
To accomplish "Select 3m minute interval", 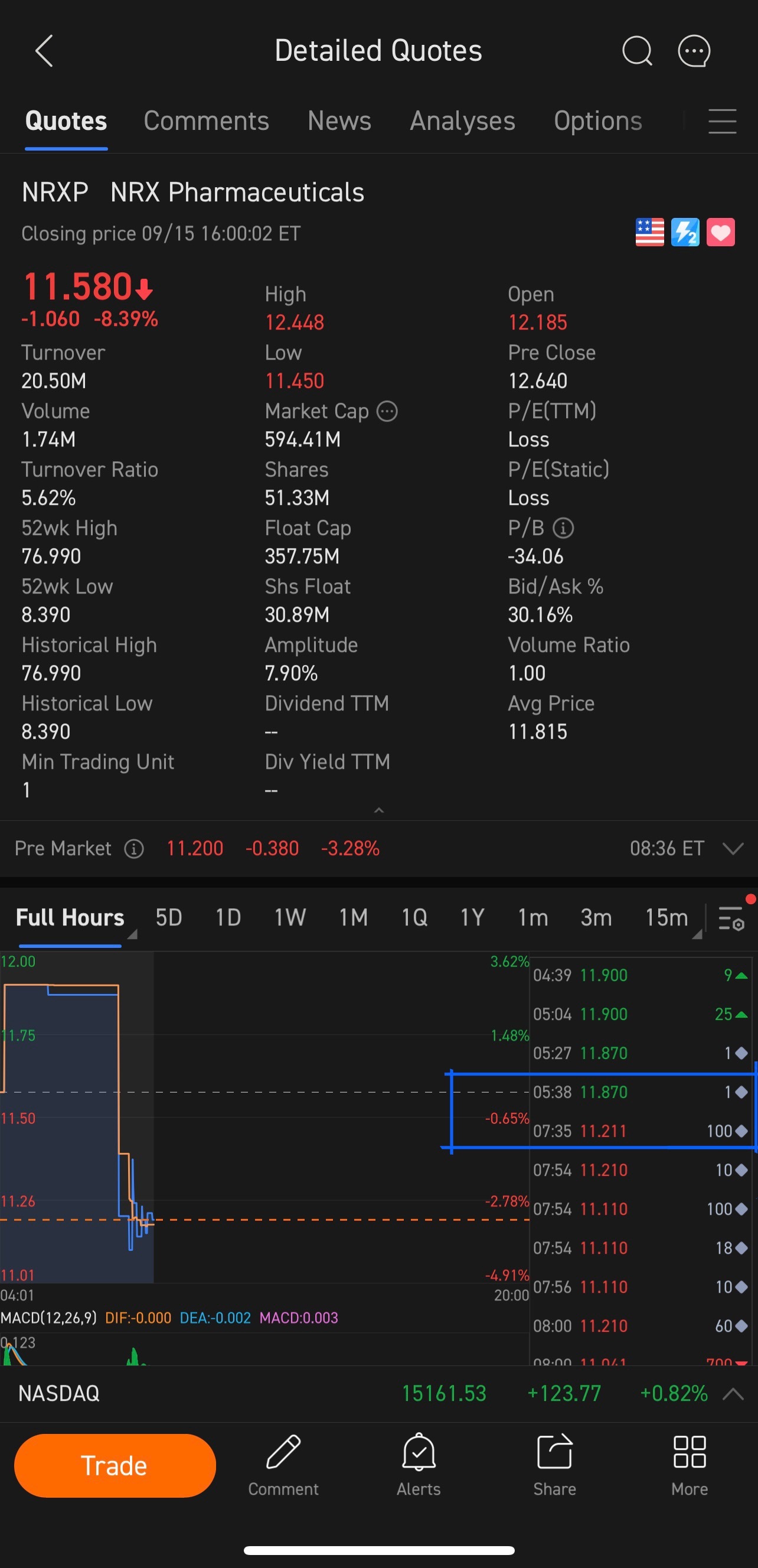I will tap(596, 918).
